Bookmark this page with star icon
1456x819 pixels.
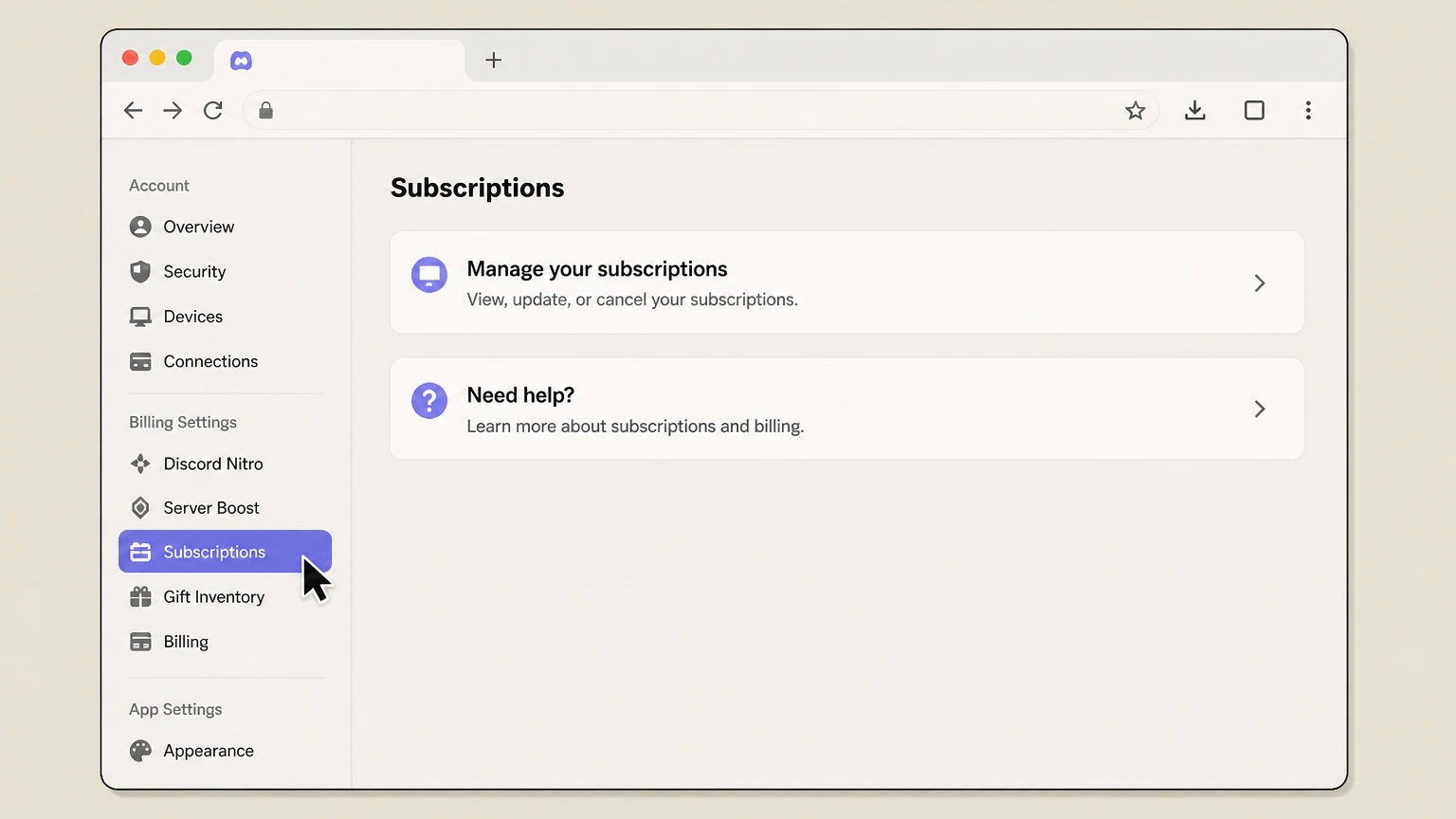pos(1136,111)
